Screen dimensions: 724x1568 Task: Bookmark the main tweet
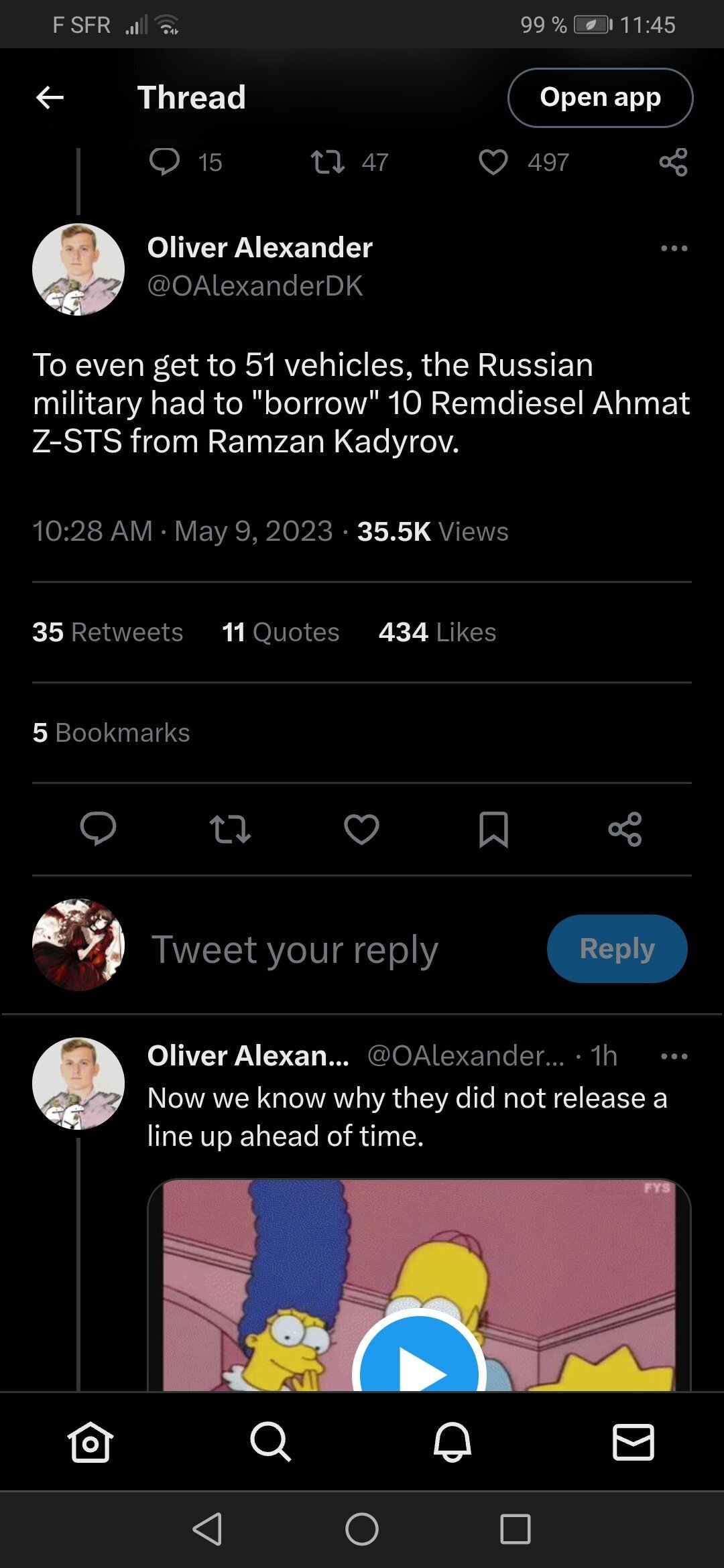pyautogui.click(x=493, y=829)
